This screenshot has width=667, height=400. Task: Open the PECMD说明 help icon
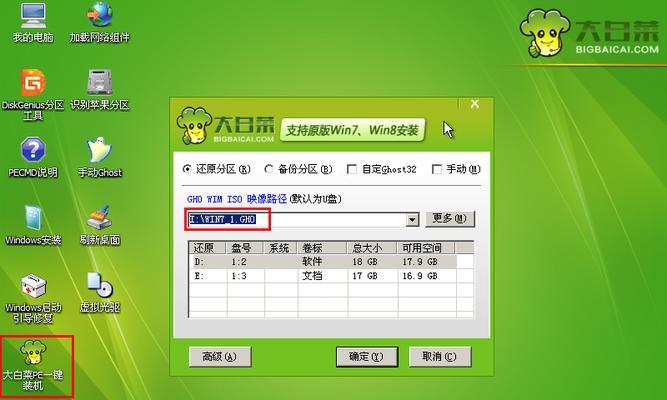tap(33, 157)
